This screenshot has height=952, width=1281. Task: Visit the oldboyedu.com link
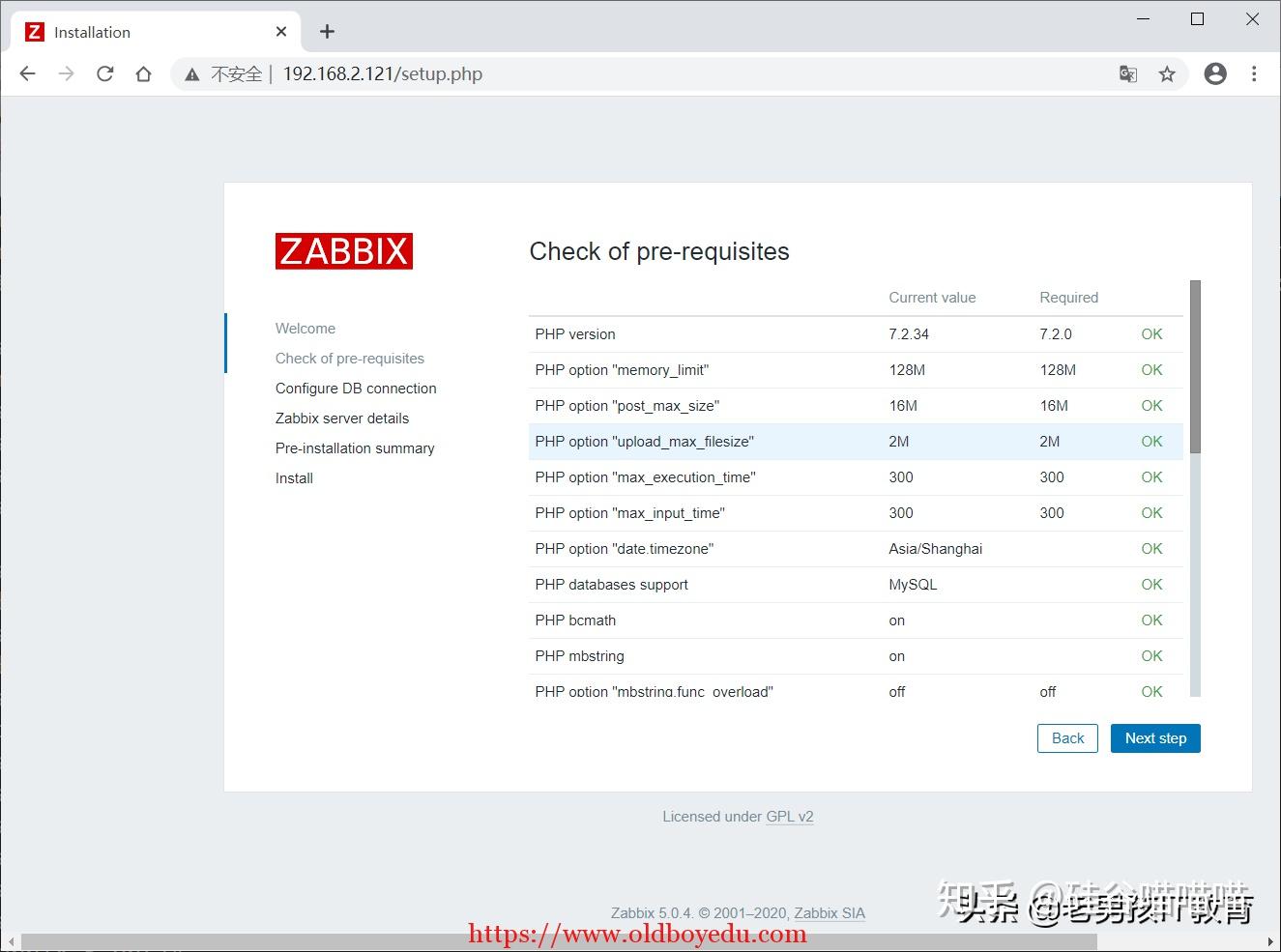pos(637,934)
